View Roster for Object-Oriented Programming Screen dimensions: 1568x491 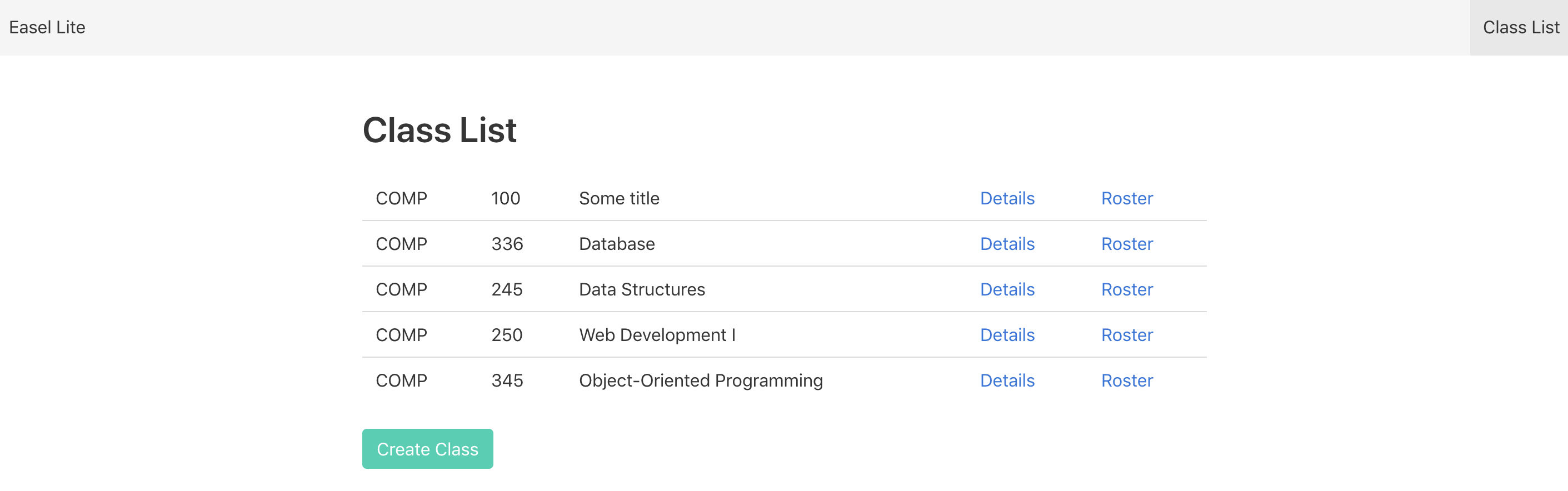[x=1127, y=381]
